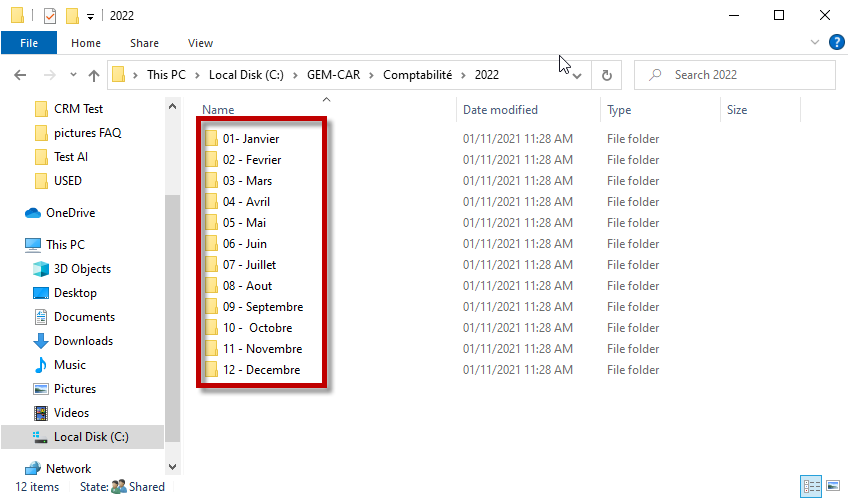849x499 pixels.
Task: Select OneDrive in the navigation pane
Action: click(70, 213)
